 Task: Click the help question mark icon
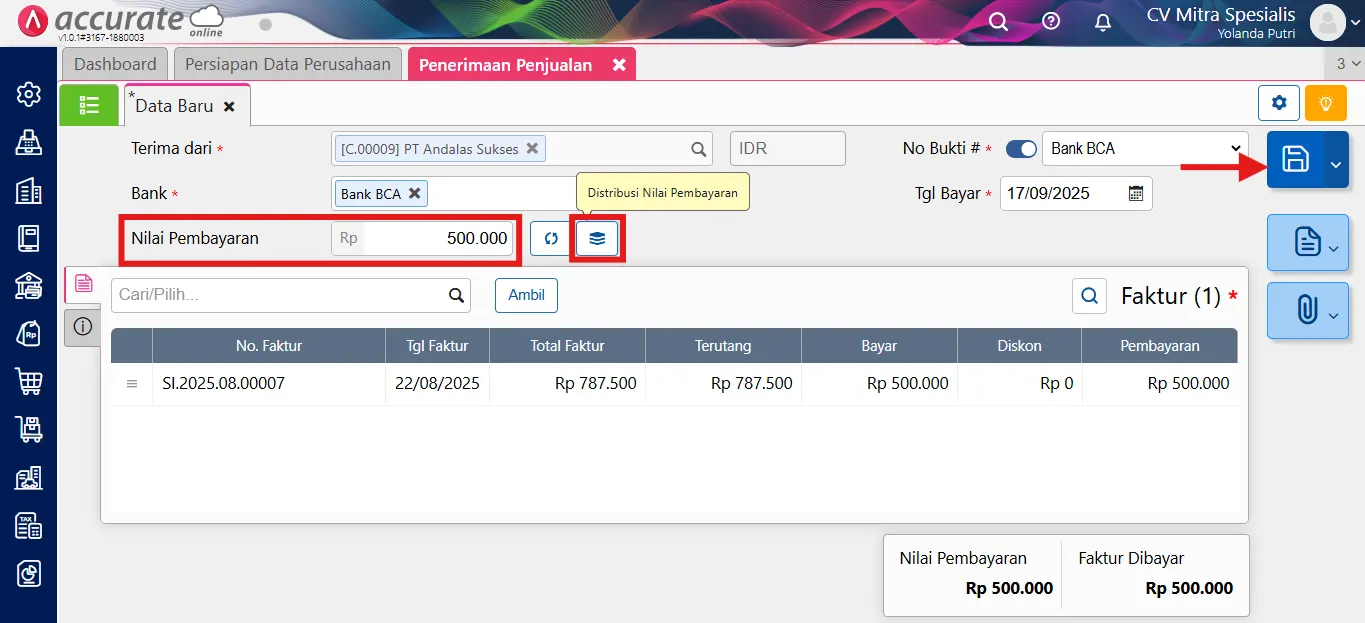coord(1049,20)
